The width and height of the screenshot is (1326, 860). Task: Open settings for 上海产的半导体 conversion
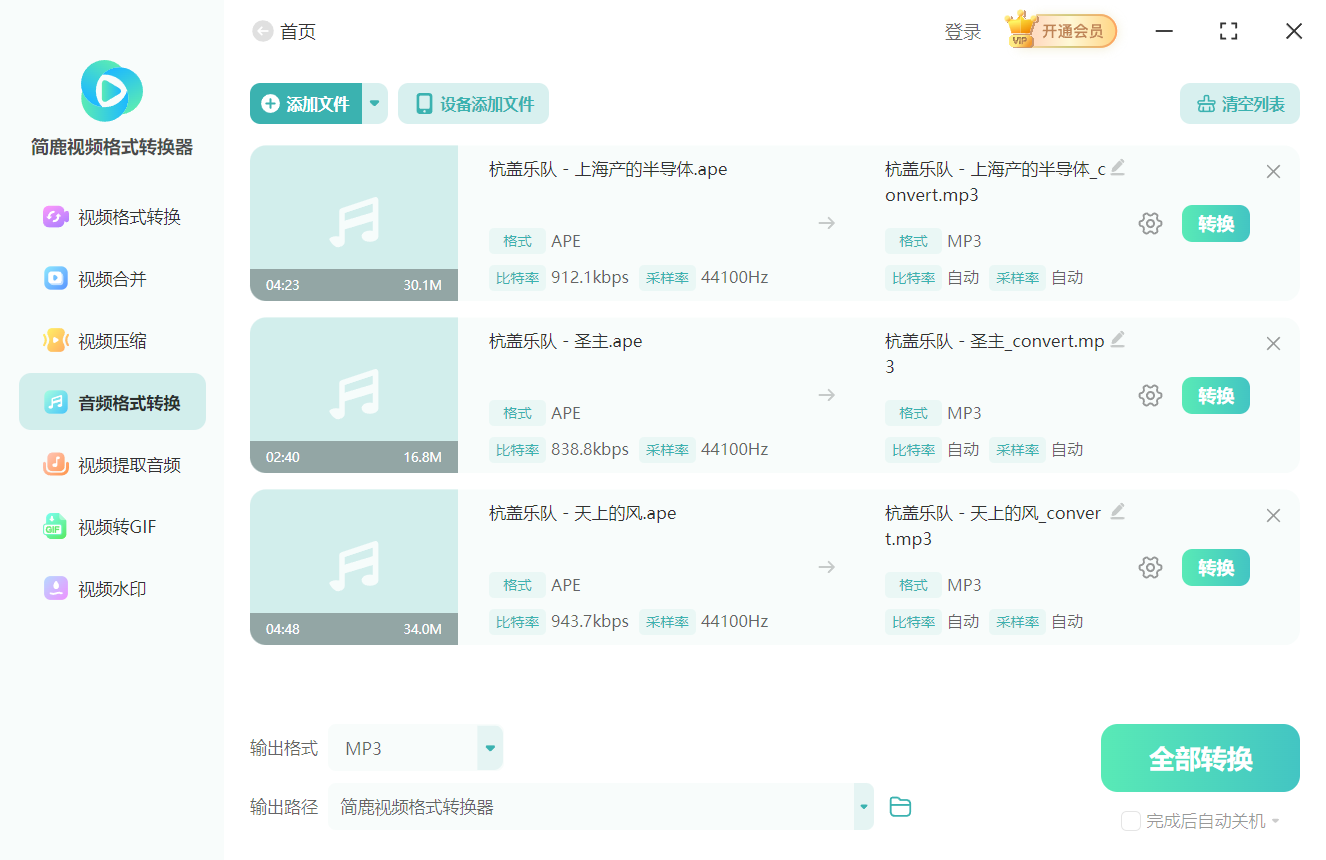[x=1150, y=223]
